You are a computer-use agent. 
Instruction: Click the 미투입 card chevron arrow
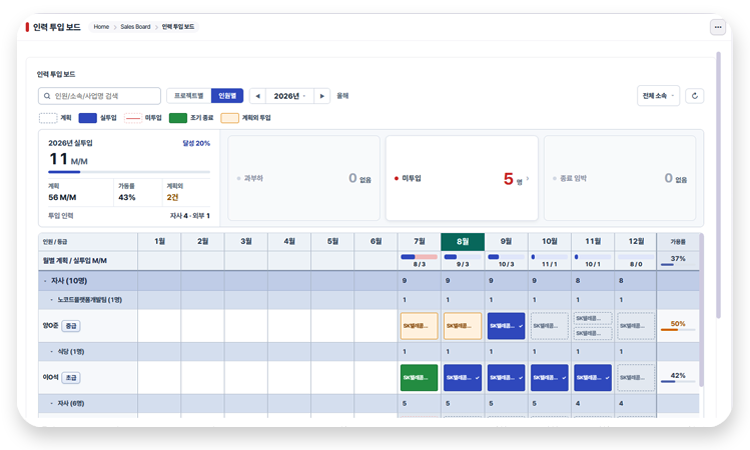[x=528, y=178]
